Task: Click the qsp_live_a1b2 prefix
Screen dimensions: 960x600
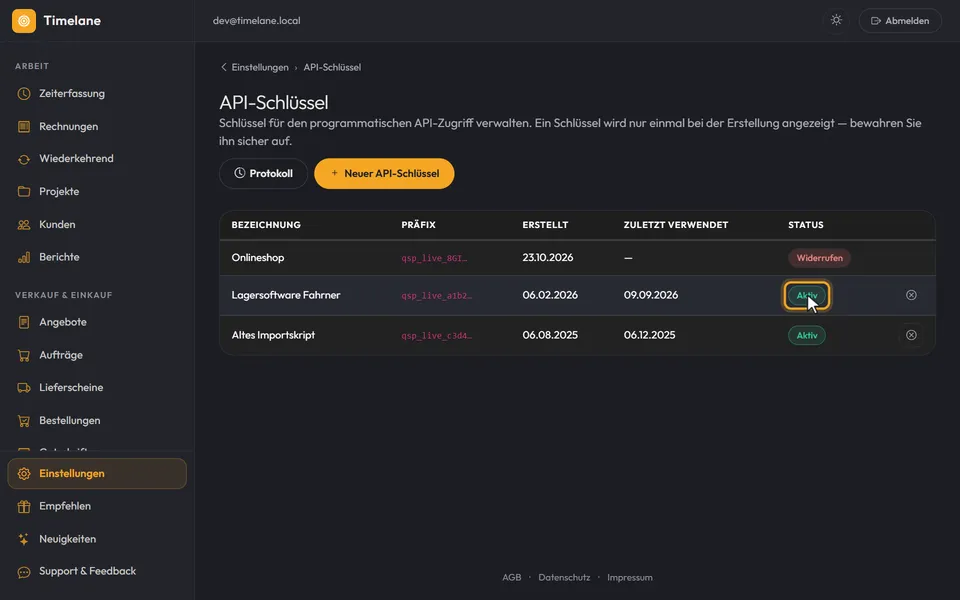Action: pos(437,296)
